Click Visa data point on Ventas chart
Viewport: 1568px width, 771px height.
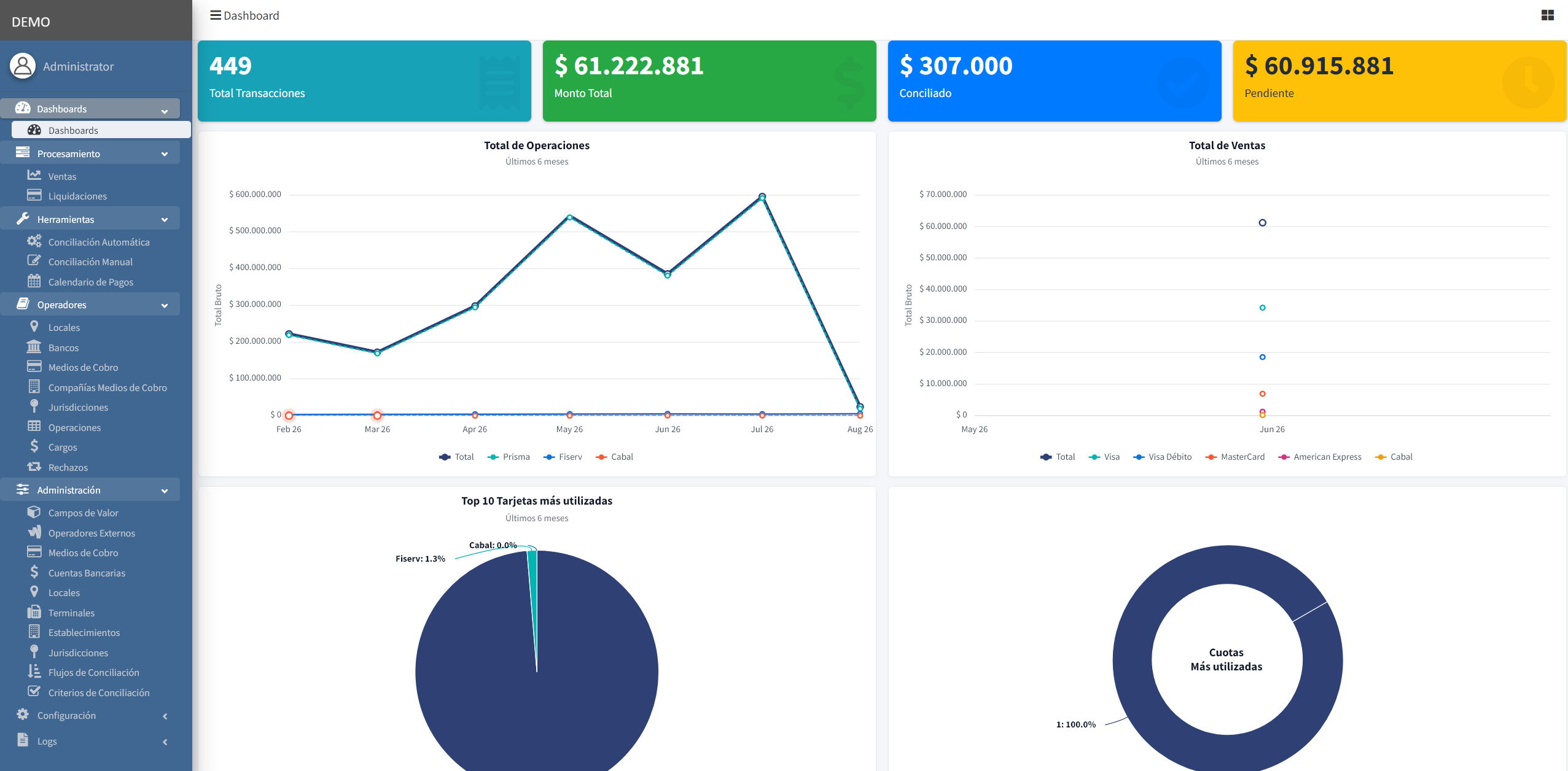coord(1262,308)
